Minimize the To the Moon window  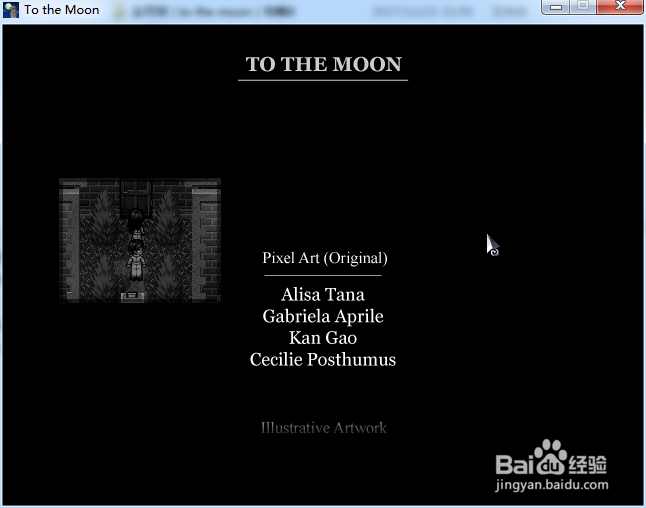click(555, 7)
